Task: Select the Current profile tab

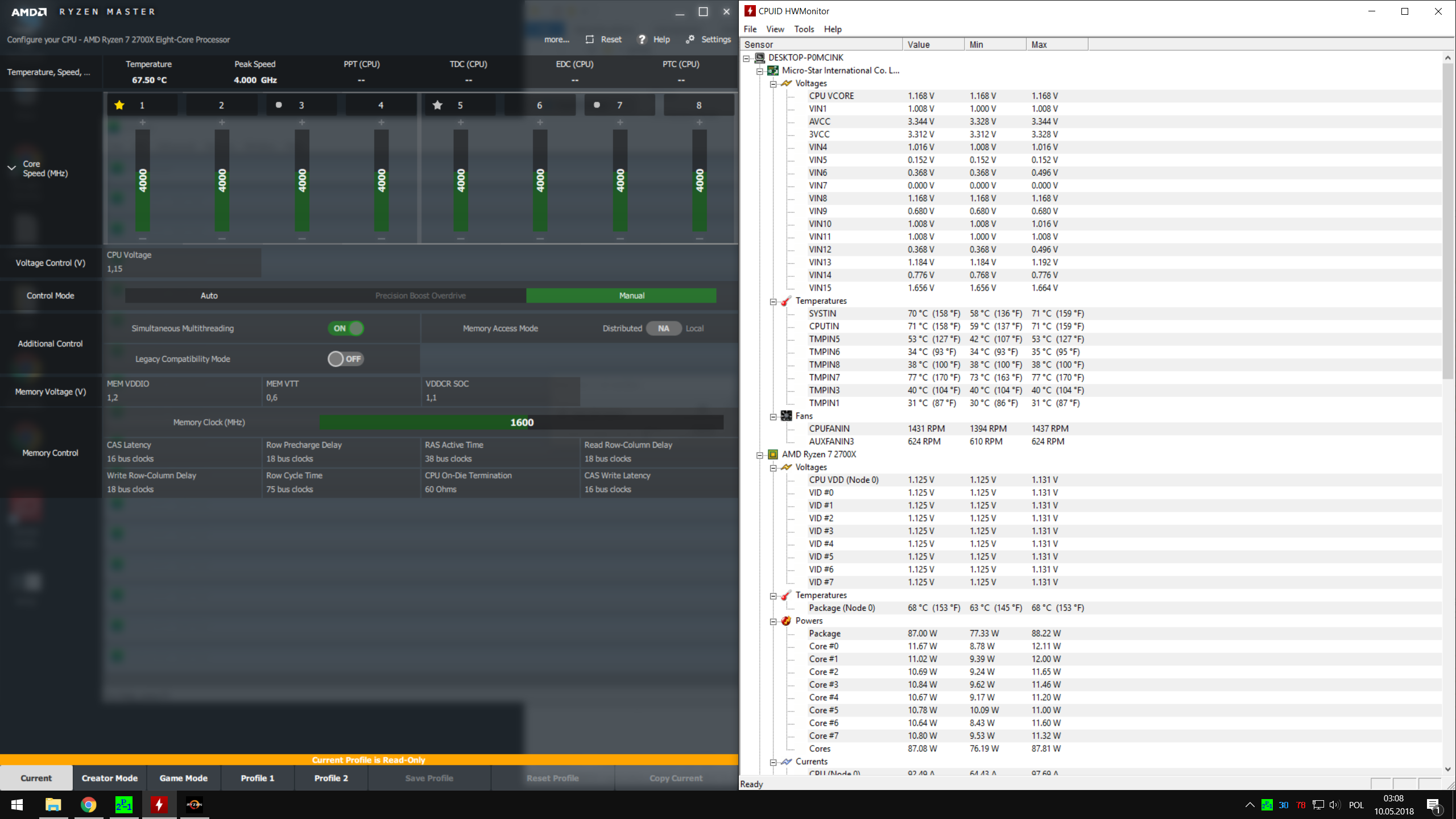Action: 36,778
